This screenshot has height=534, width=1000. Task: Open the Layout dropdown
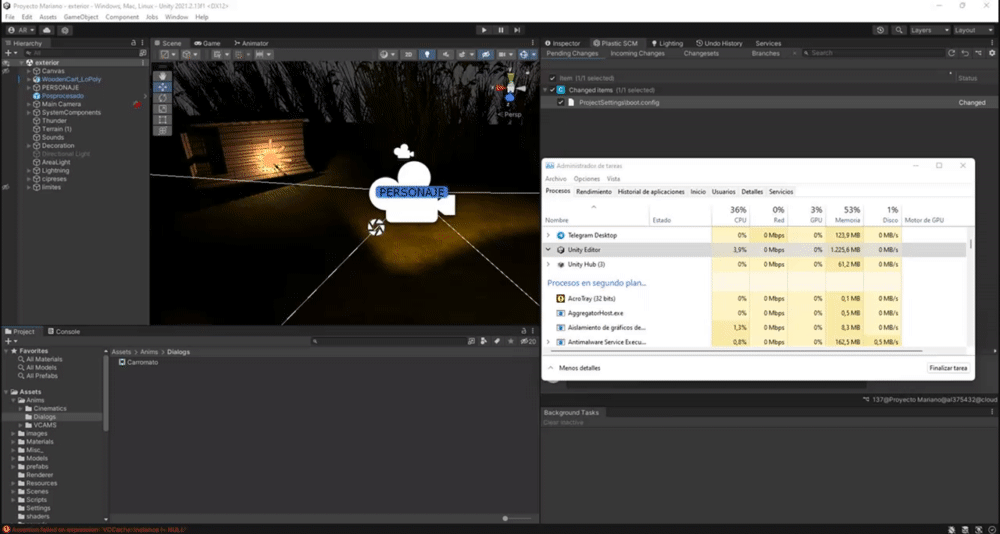coord(972,30)
